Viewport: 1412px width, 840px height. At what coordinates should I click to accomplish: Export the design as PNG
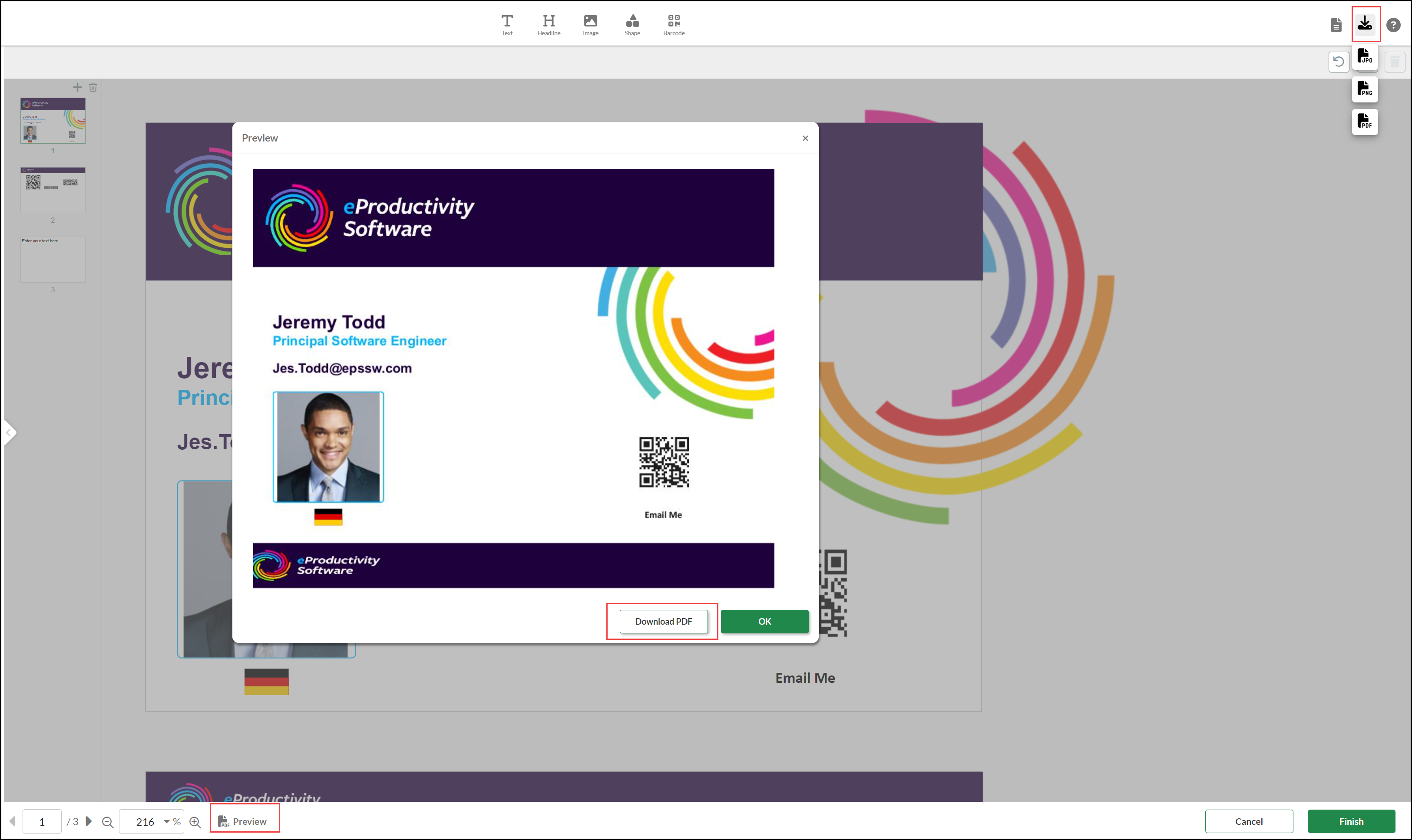(x=1365, y=89)
